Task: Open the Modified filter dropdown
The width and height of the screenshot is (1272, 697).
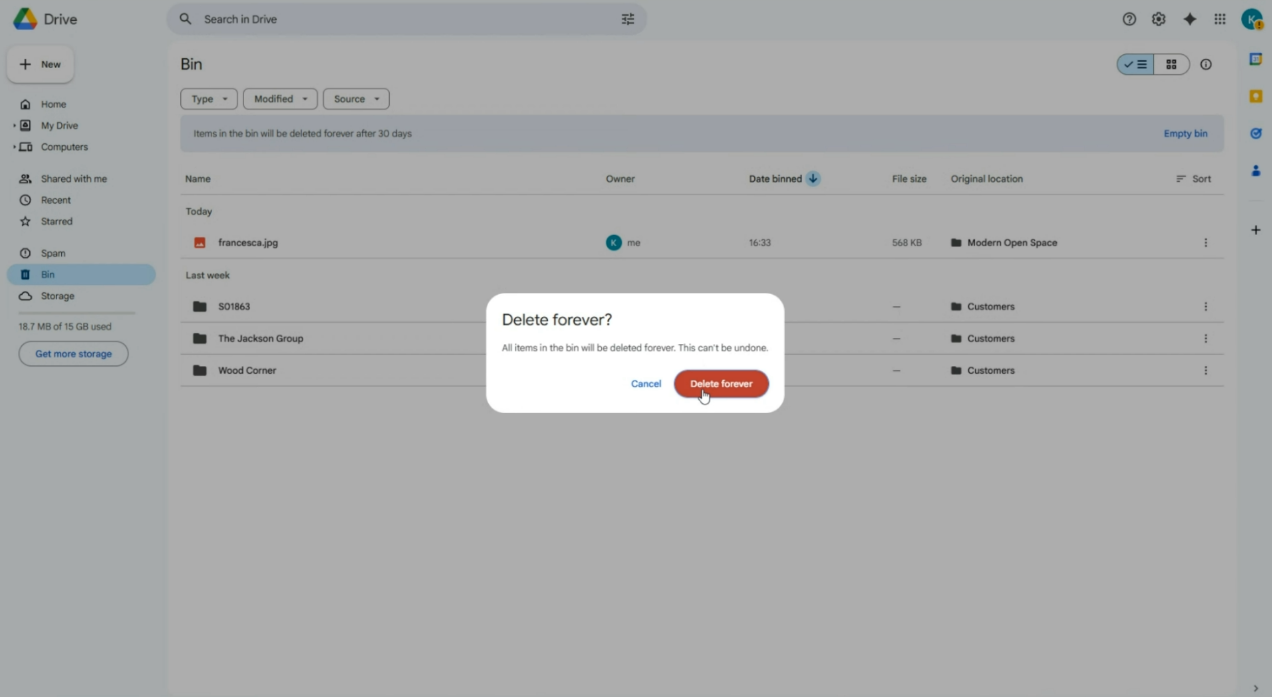Action: 280,99
